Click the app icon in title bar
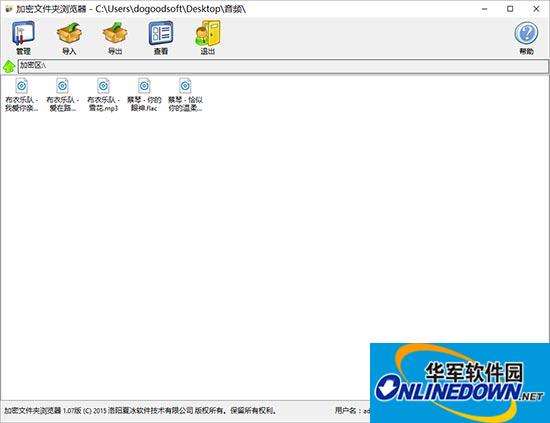The image size is (550, 423). click(8, 9)
